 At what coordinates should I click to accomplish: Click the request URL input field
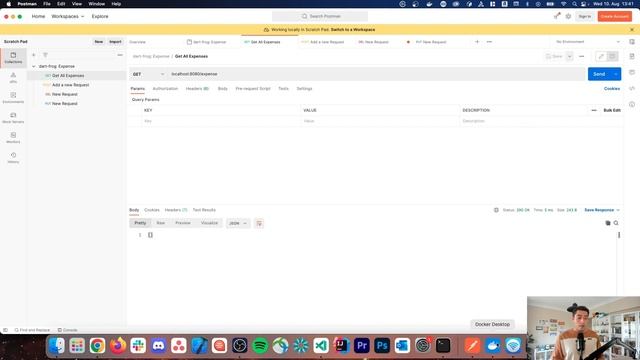[x=377, y=74]
